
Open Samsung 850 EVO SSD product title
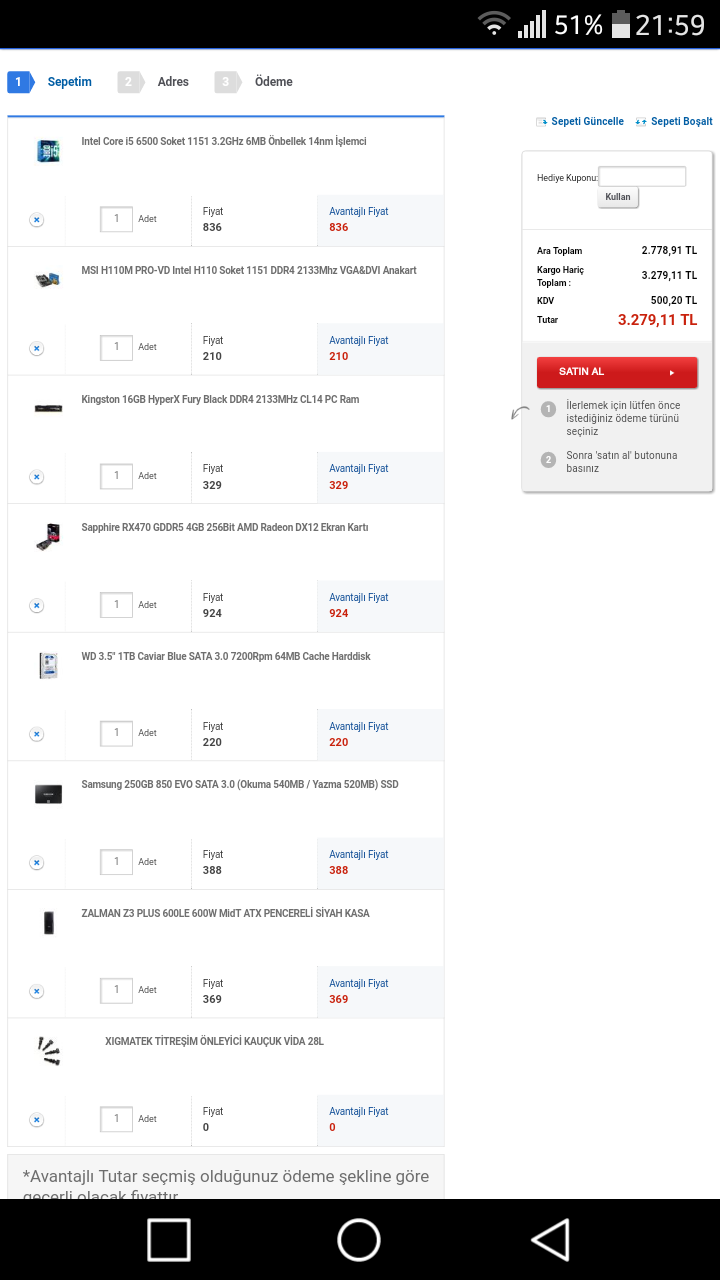coord(240,785)
